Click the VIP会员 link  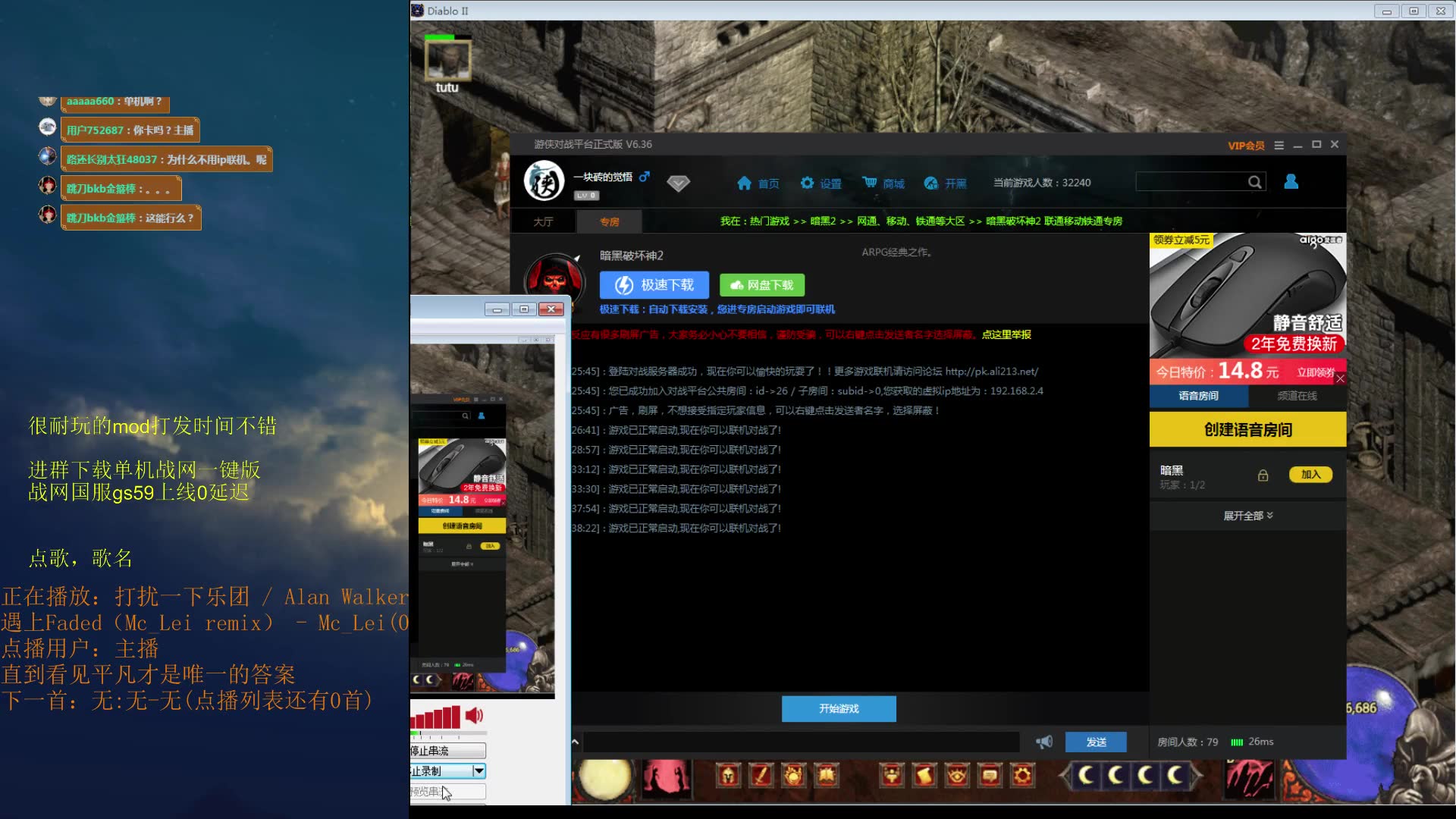point(1246,145)
